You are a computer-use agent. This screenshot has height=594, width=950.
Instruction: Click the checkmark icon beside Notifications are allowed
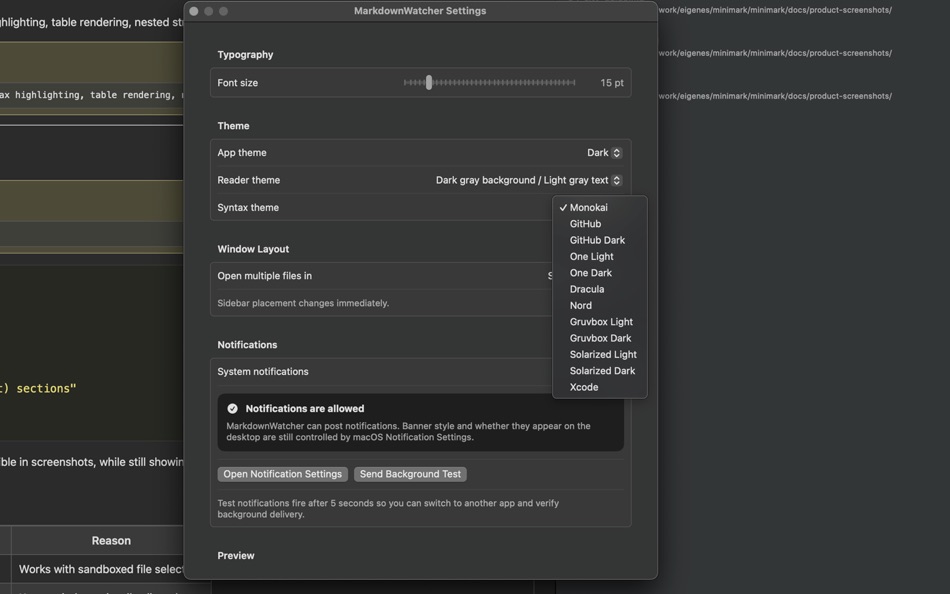(x=231, y=407)
